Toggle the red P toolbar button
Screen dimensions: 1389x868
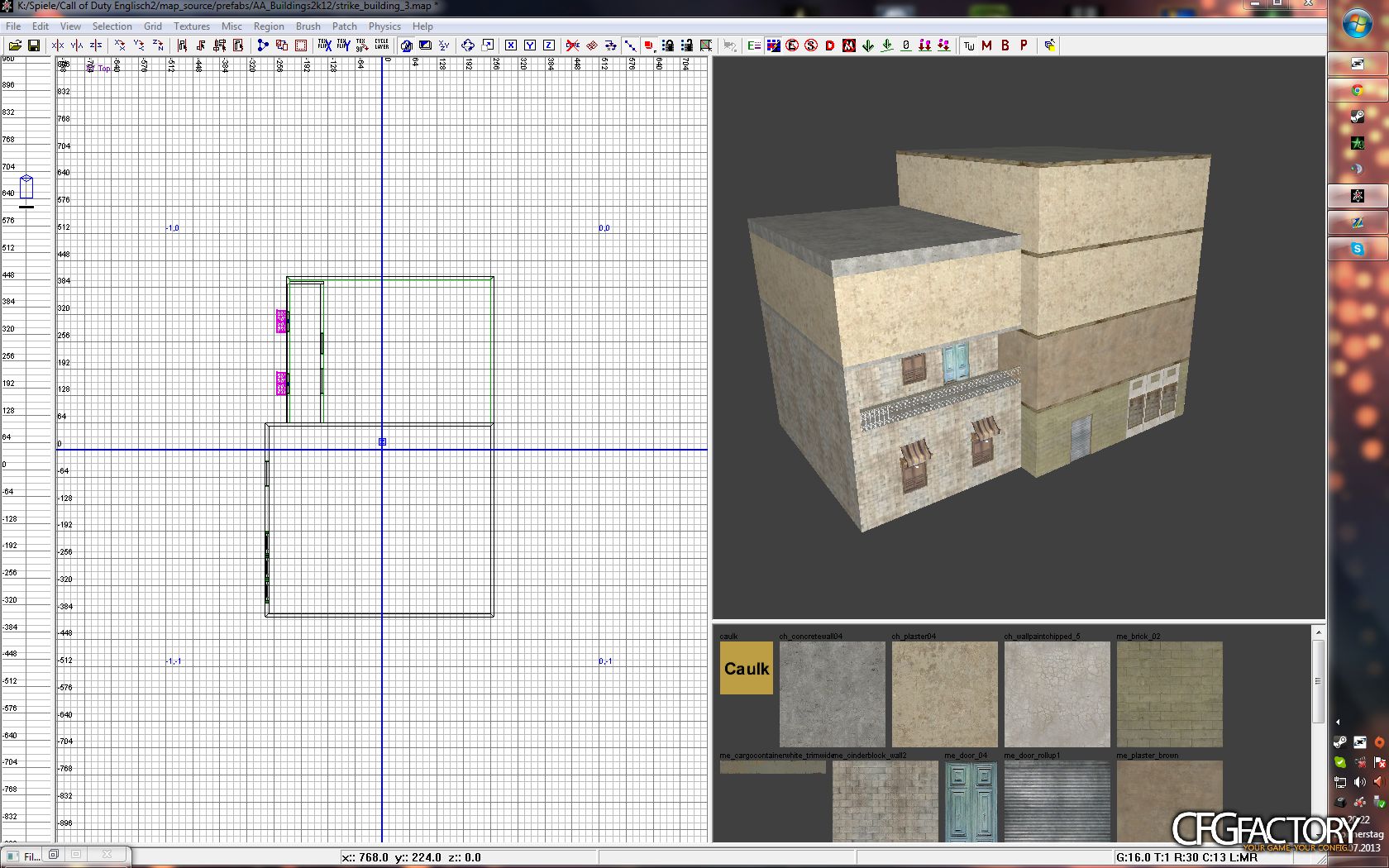1024,45
